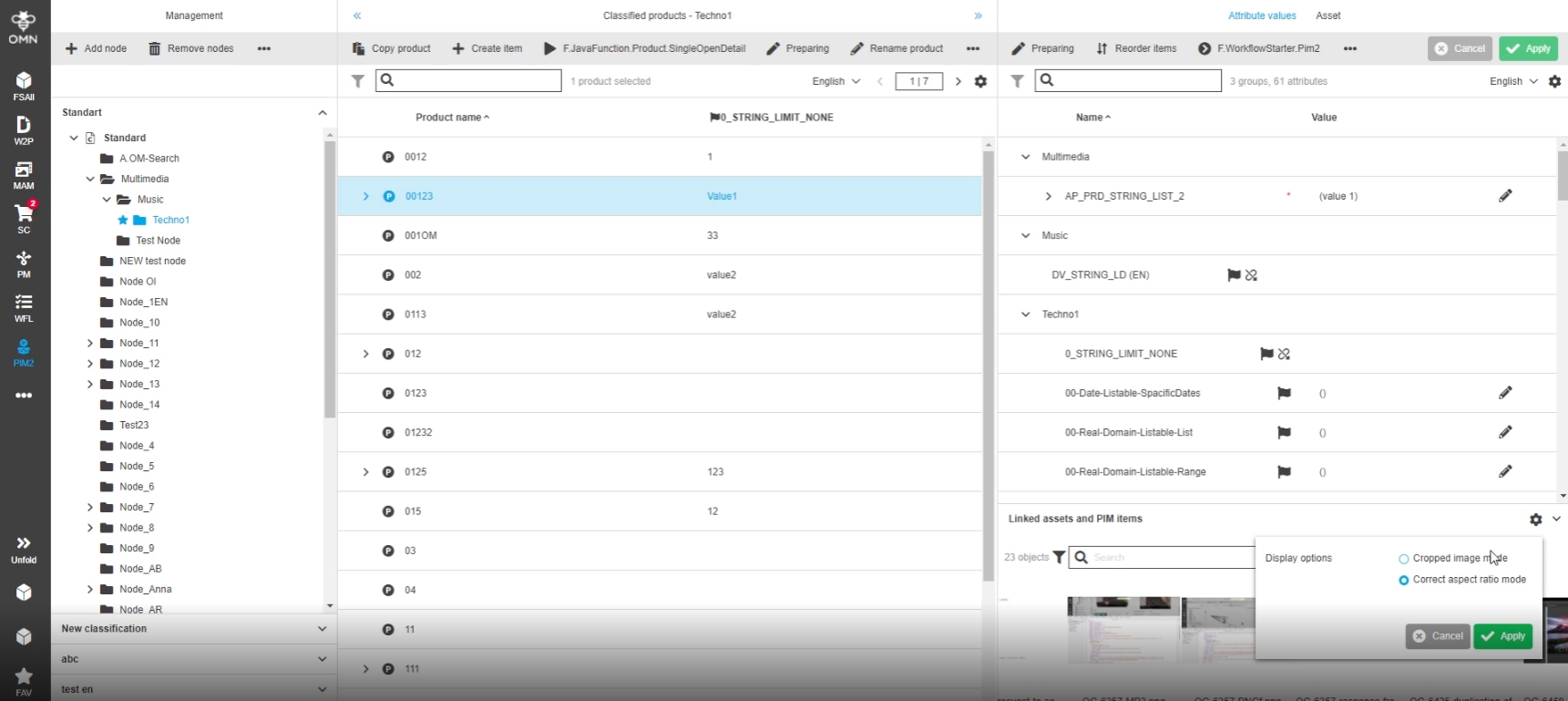The image size is (1568, 701).
Task: Switch to the Attribute values tab
Action: point(1262,15)
